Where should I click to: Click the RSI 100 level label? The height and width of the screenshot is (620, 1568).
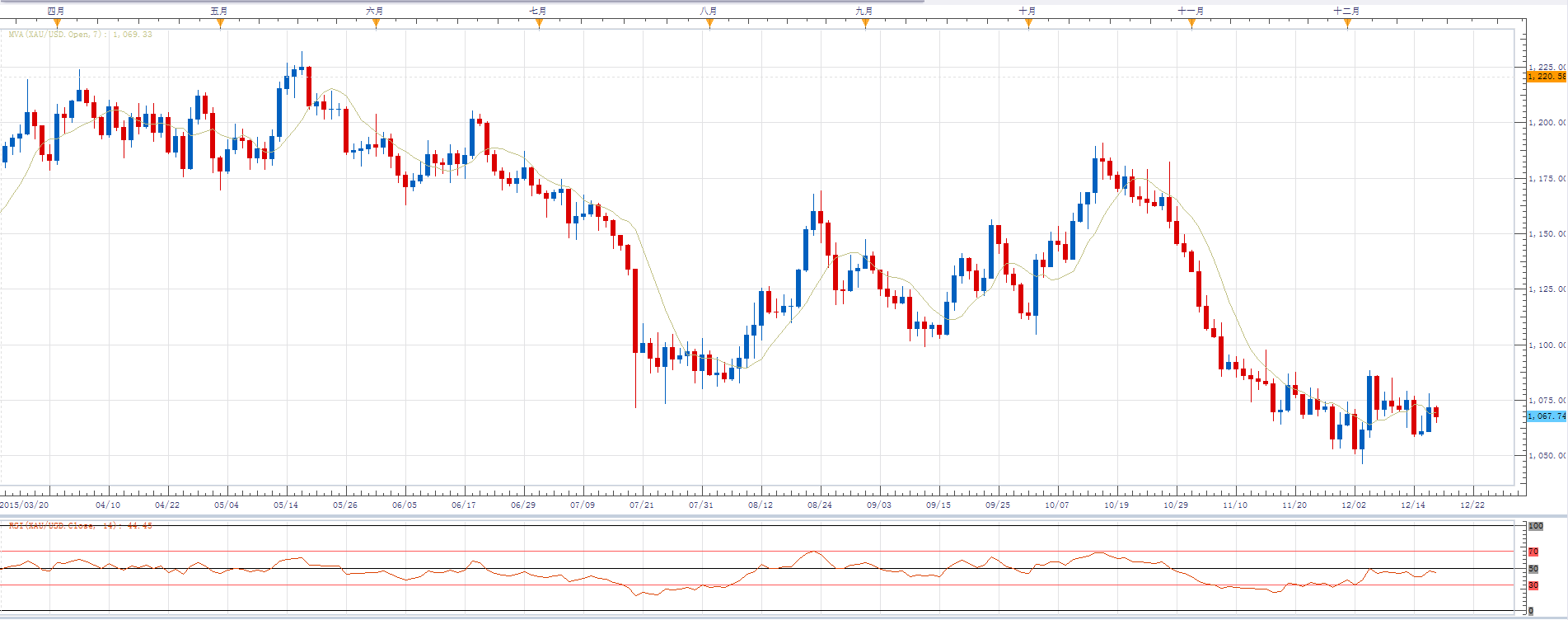pos(1536,526)
